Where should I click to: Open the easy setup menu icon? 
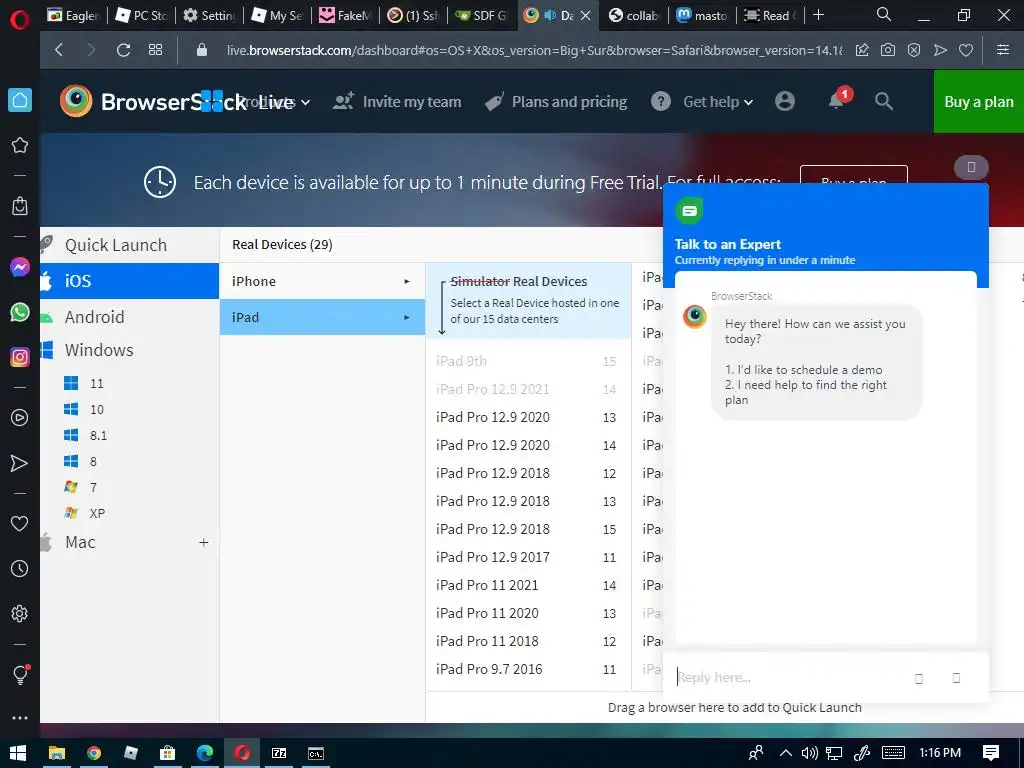pos(1002,50)
